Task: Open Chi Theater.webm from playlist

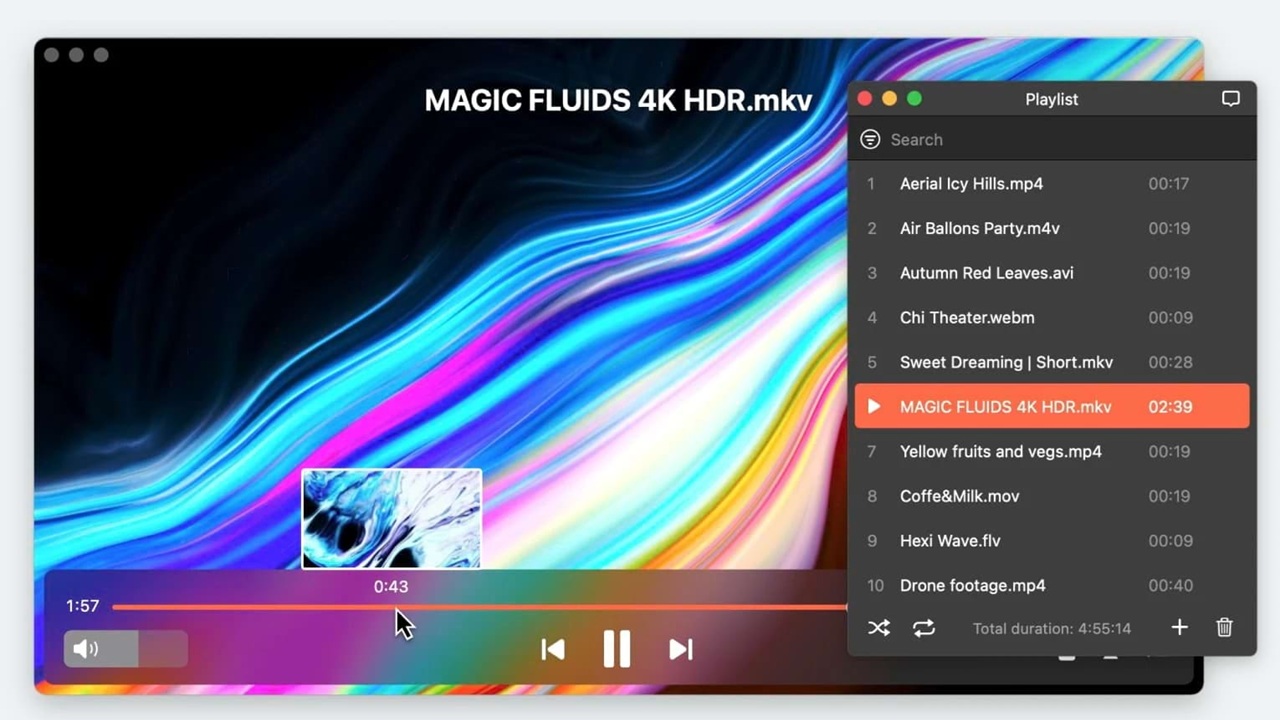Action: (967, 318)
